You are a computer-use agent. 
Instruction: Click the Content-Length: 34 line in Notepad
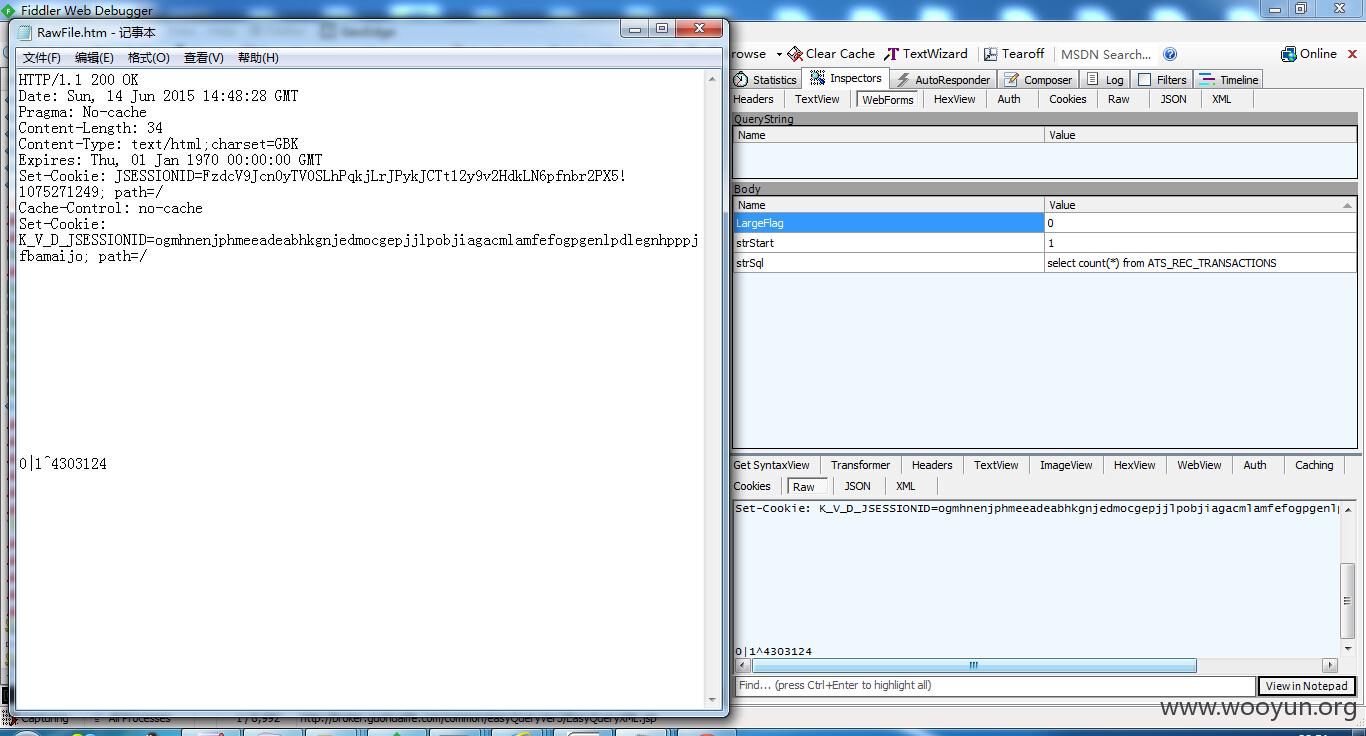pyautogui.click(x=91, y=128)
